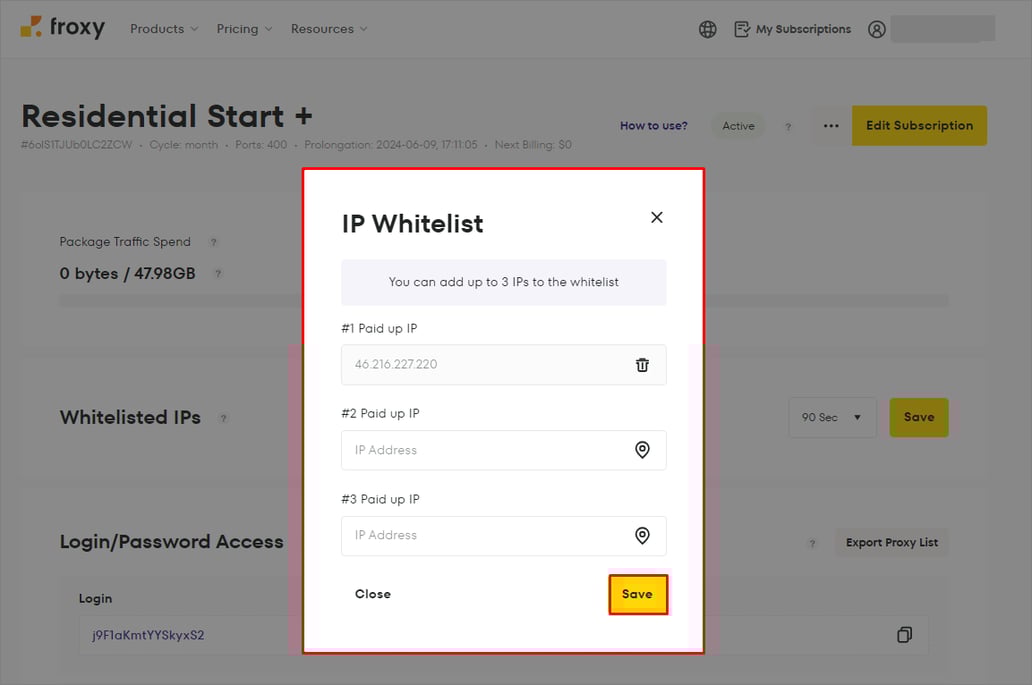The width and height of the screenshot is (1032, 685).
Task: Click the Froxy logo
Action: [x=63, y=28]
